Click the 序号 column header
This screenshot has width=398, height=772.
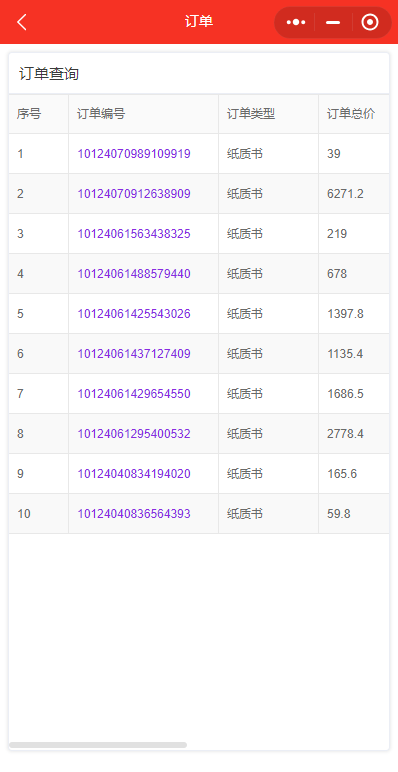coord(29,114)
